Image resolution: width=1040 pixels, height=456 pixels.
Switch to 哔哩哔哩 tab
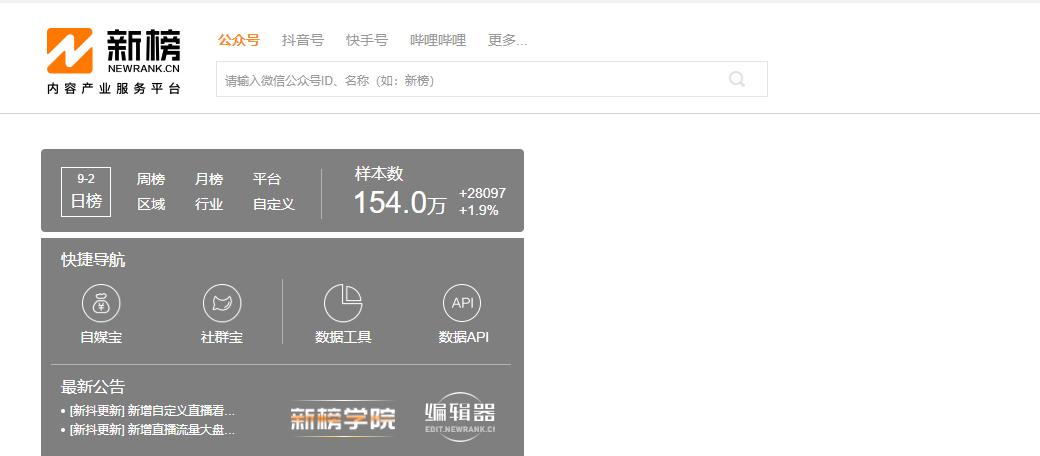pos(438,40)
